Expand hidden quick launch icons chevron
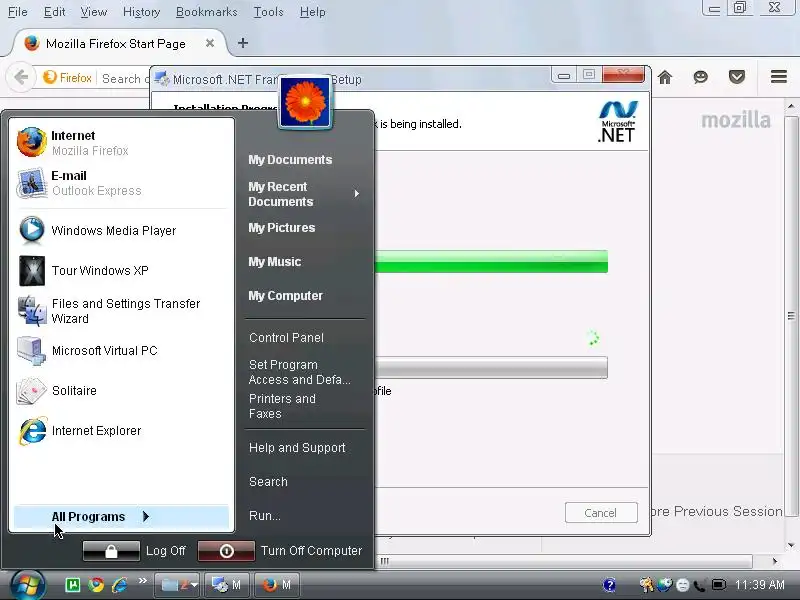The height and width of the screenshot is (600, 800). (x=142, y=581)
